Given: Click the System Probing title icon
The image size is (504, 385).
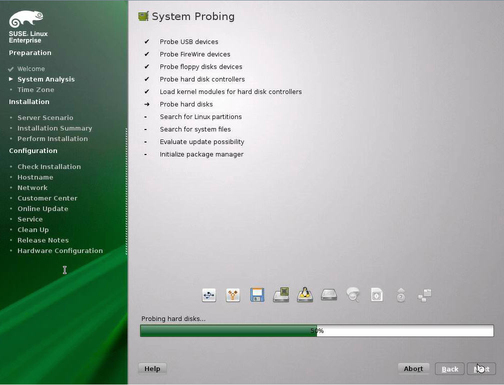Looking at the screenshot, I should pyautogui.click(x=143, y=16).
